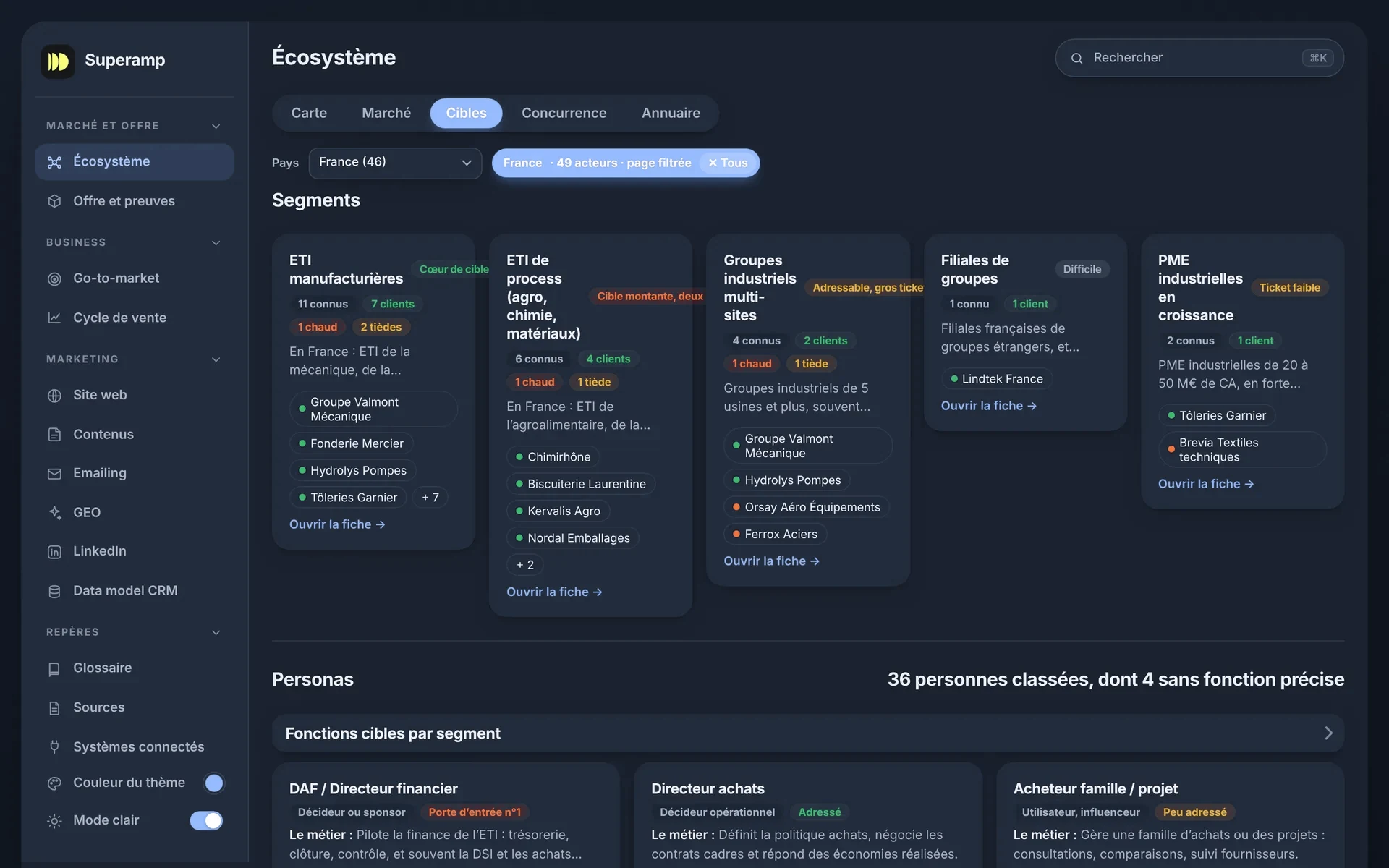This screenshot has width=1389, height=868.
Task: Click the Sources file icon
Action: (54, 708)
